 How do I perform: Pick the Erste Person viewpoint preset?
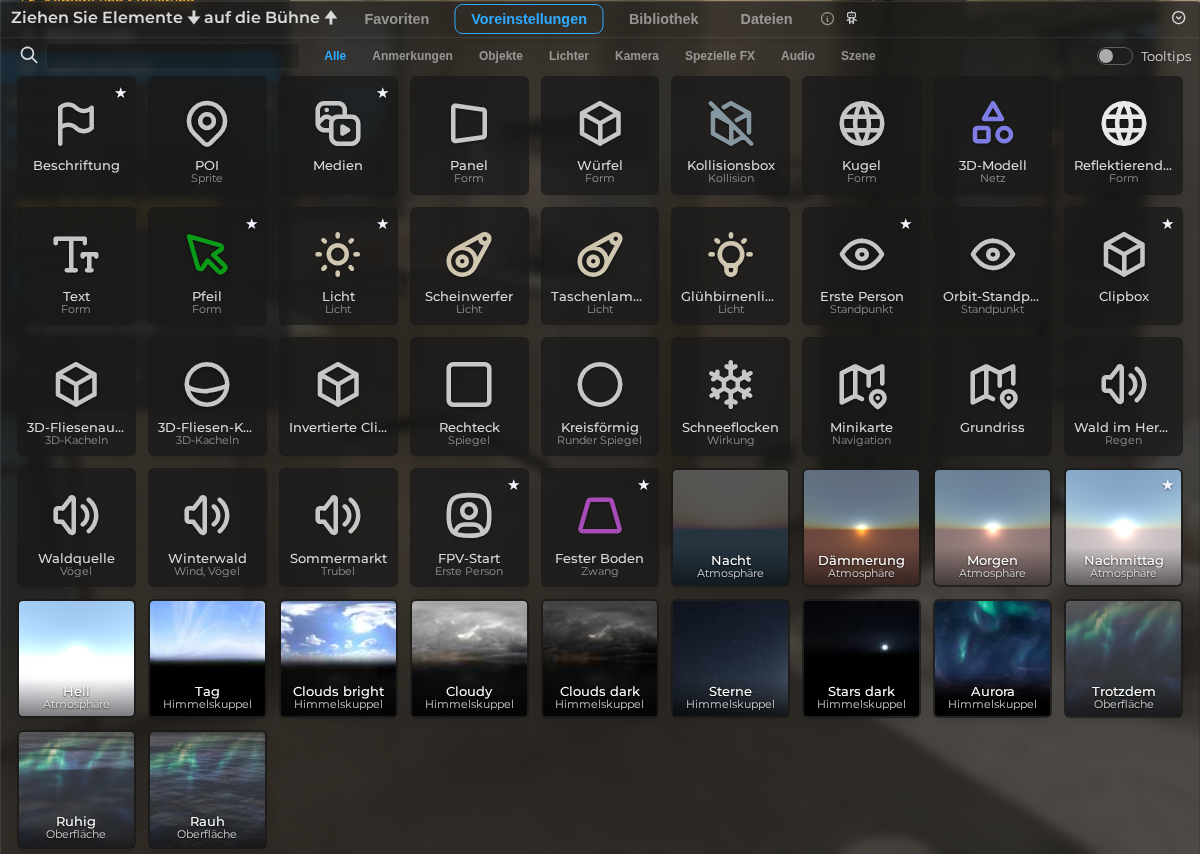tap(862, 266)
